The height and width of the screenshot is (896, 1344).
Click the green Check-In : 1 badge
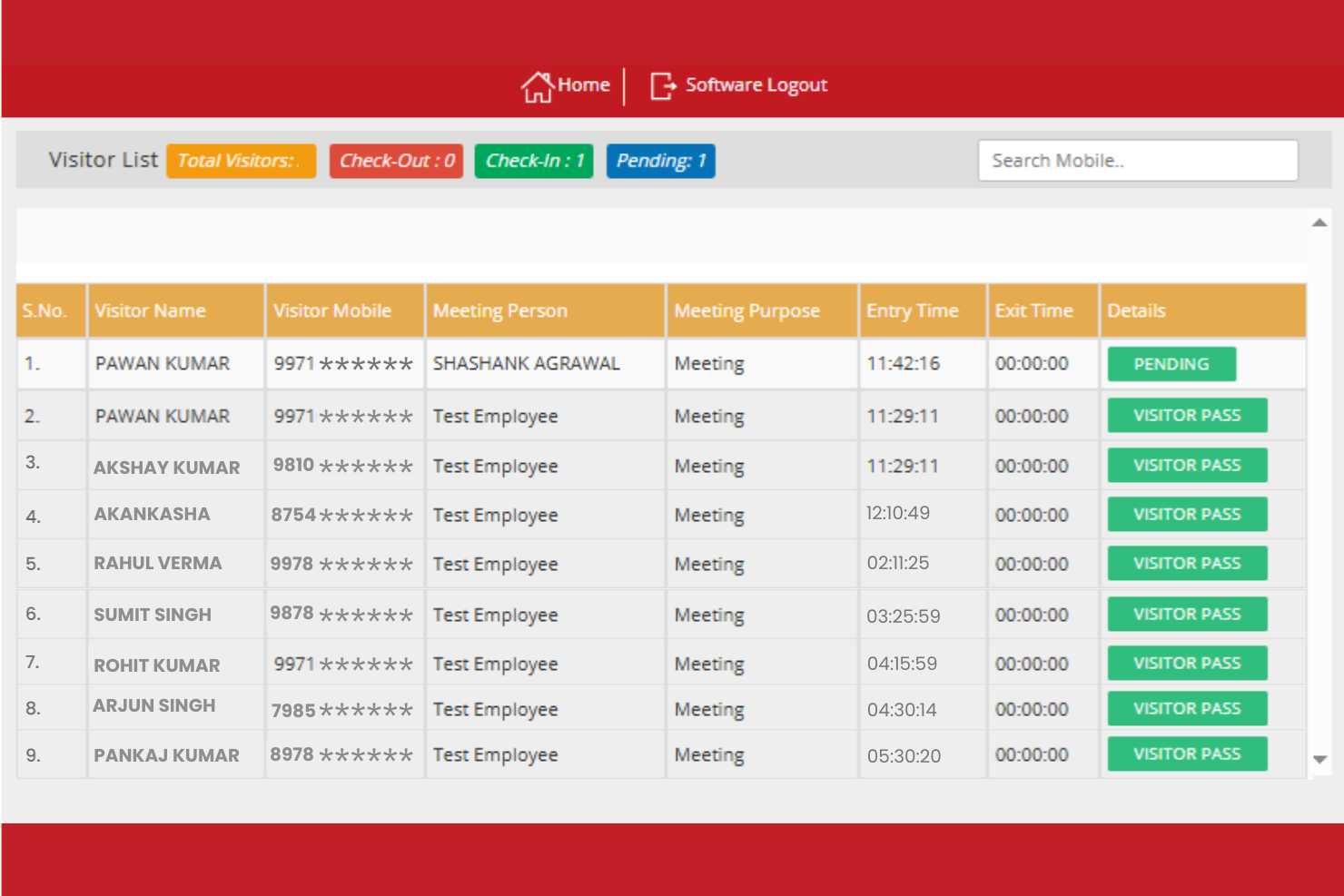[534, 161]
